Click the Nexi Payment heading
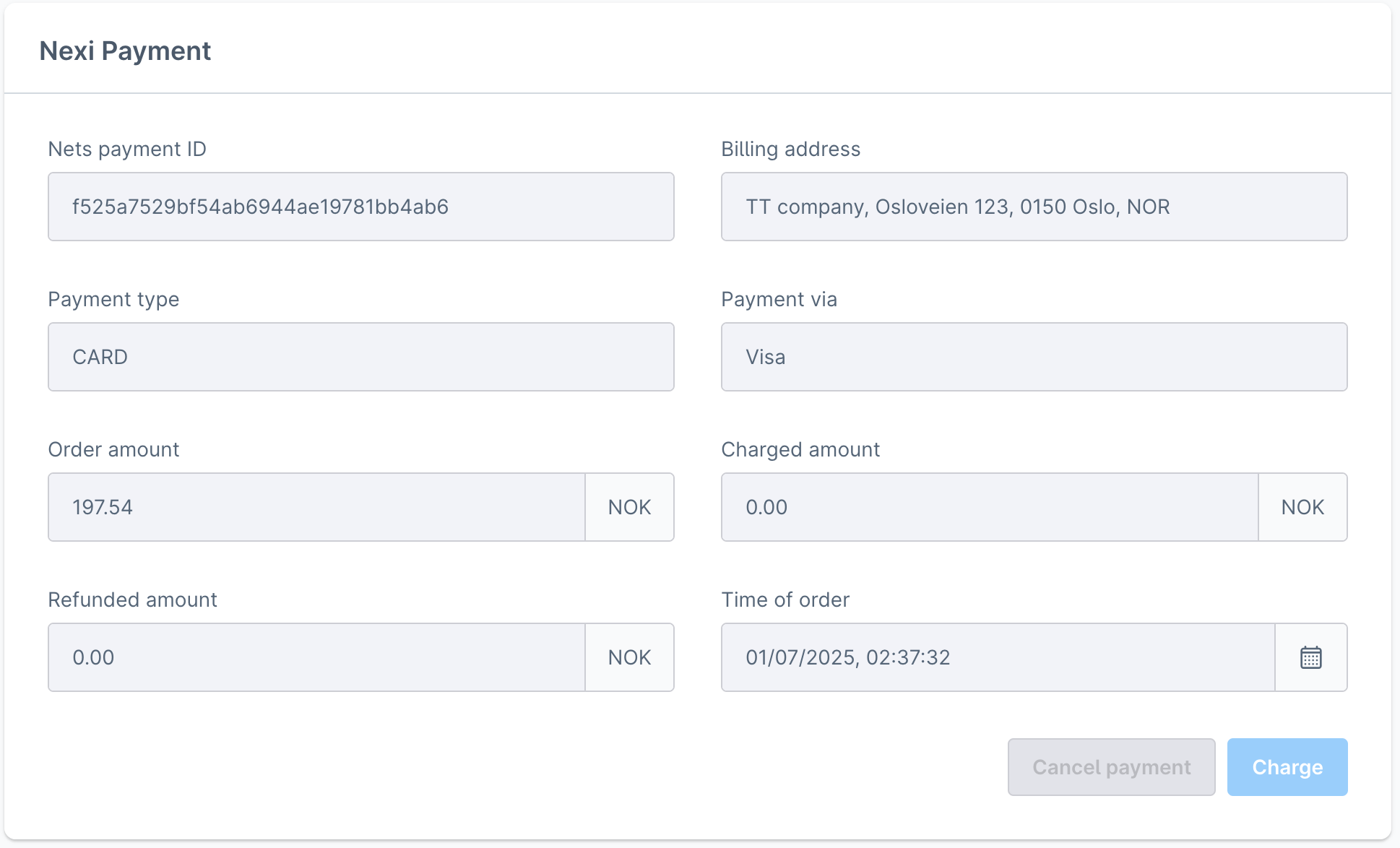This screenshot has width=1400, height=848. [x=125, y=51]
